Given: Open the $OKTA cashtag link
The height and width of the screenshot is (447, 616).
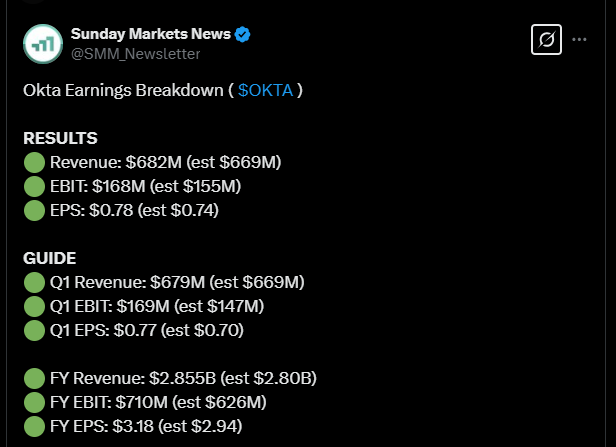Looking at the screenshot, I should click(x=265, y=90).
